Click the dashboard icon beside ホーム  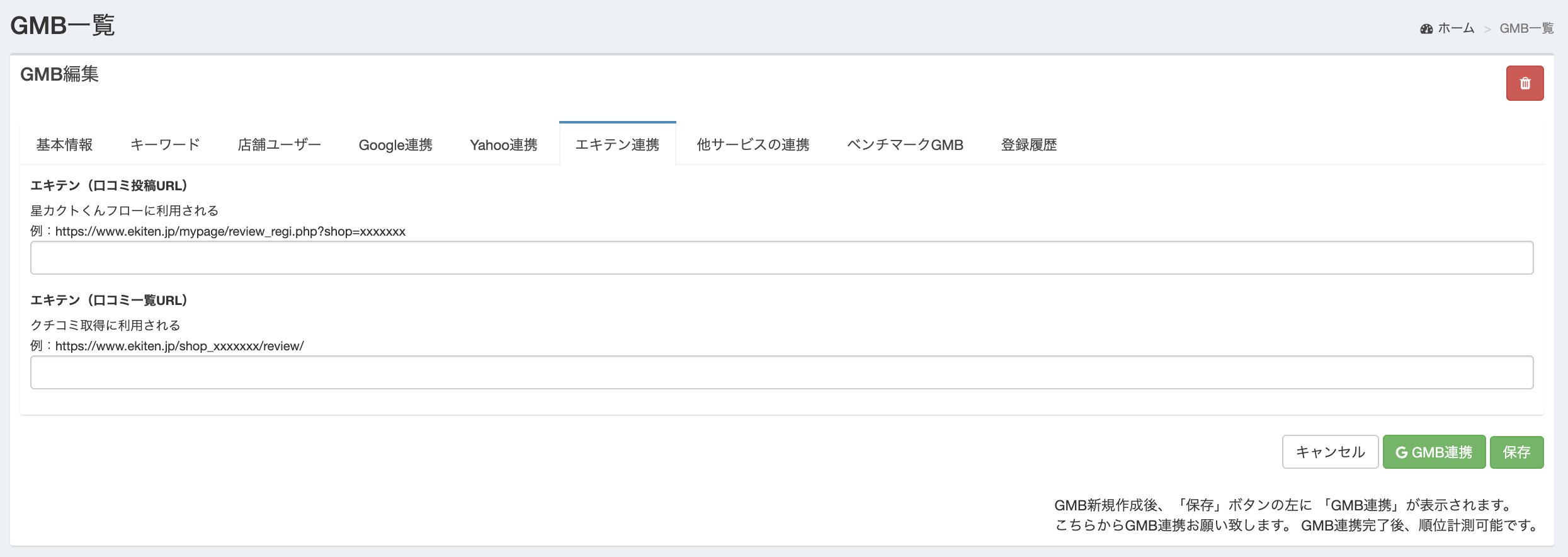pyautogui.click(x=1426, y=29)
